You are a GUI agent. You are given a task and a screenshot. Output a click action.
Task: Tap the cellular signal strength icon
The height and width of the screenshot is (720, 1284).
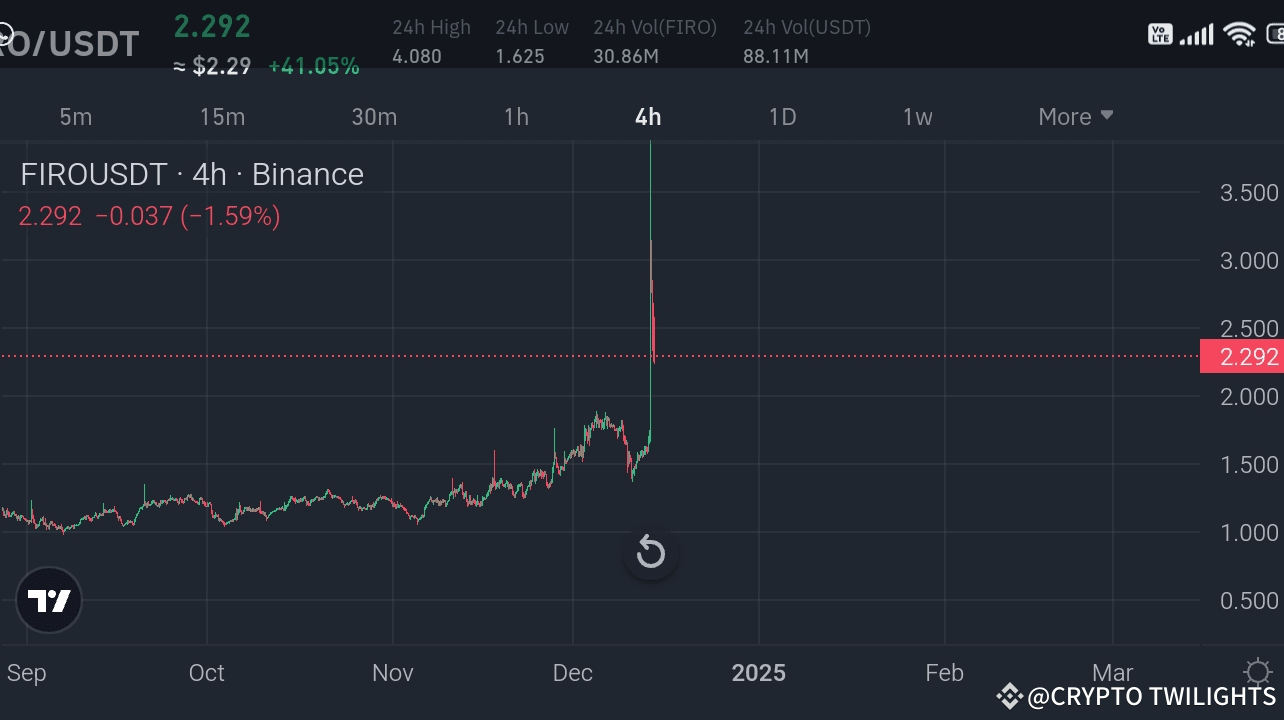[x=1196, y=33]
